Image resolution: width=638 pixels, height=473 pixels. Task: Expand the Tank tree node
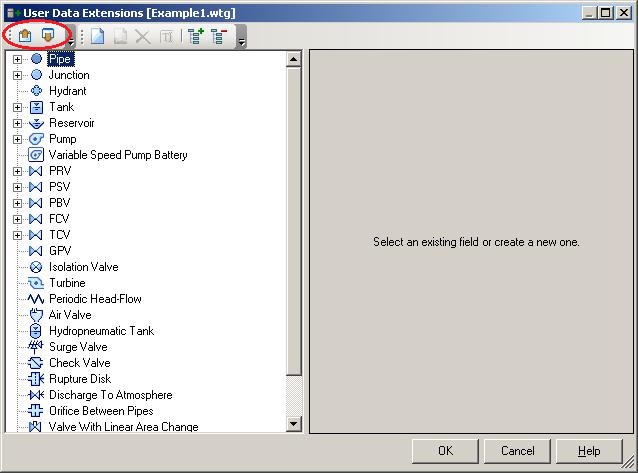17,107
